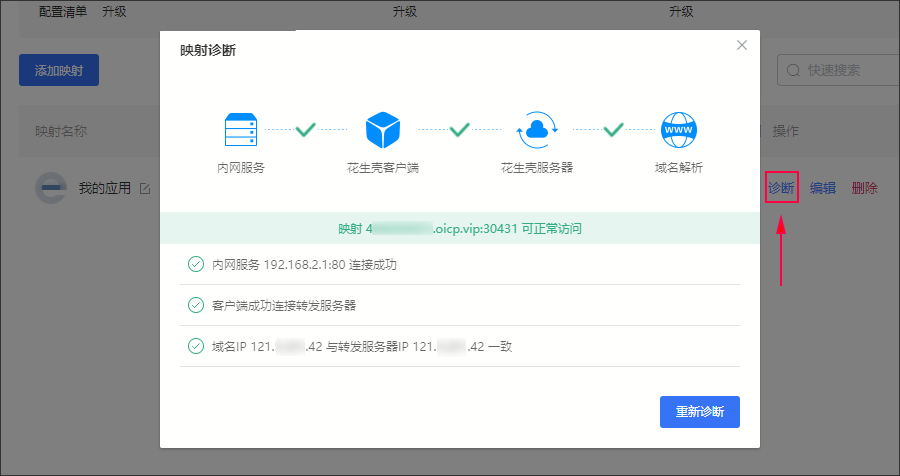Close the 映射诊断 dialog
This screenshot has height=476, width=900.
741,45
